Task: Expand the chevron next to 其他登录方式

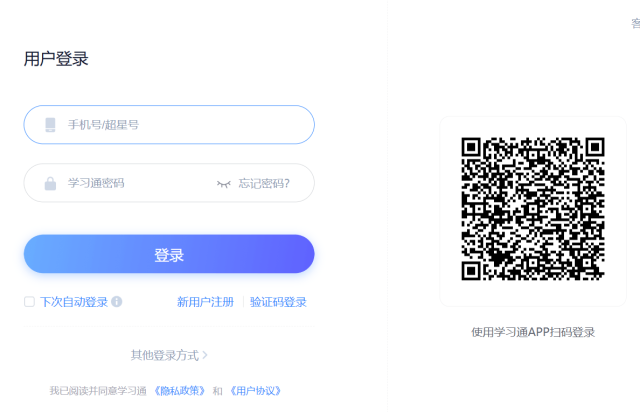Action: coord(205,355)
